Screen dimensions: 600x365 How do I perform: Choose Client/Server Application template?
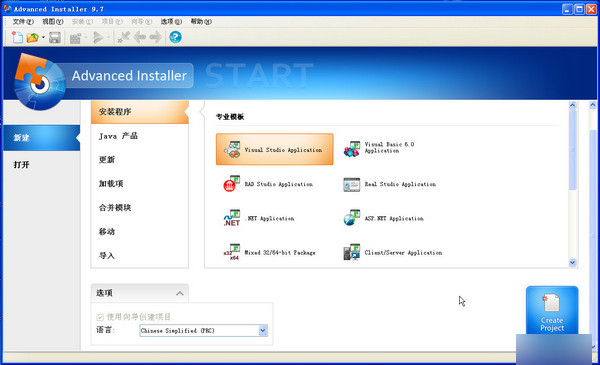pos(393,253)
